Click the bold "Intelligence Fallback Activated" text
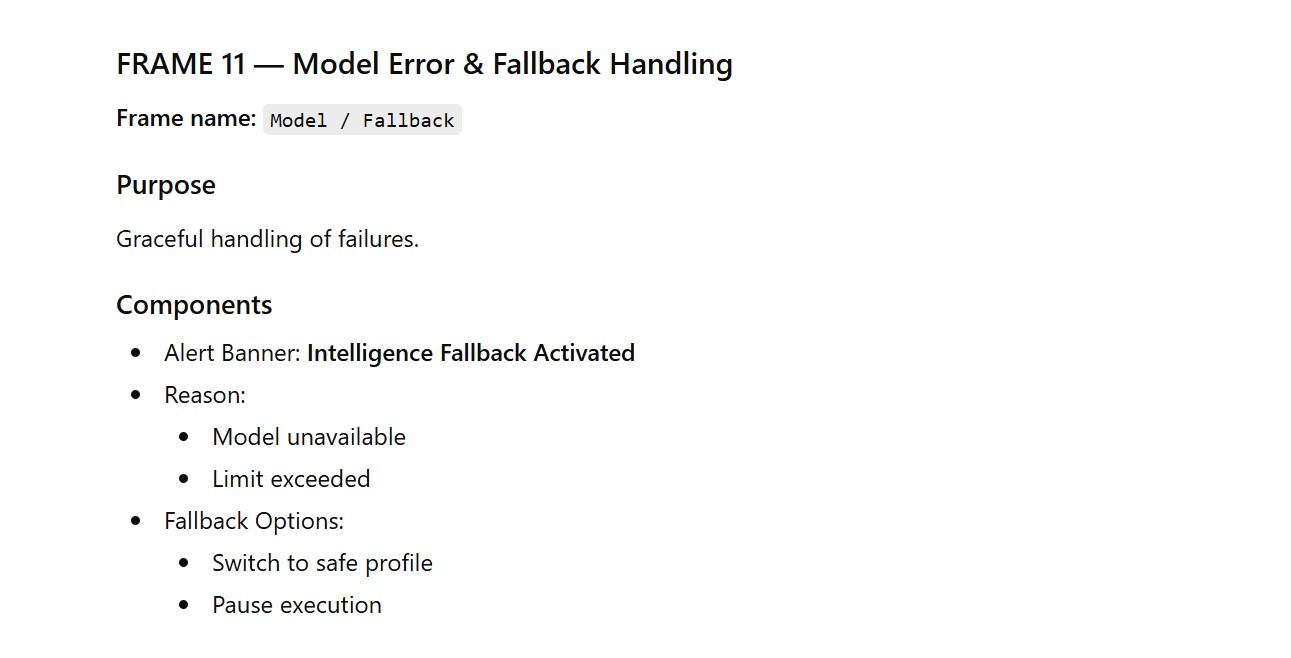 [x=471, y=353]
